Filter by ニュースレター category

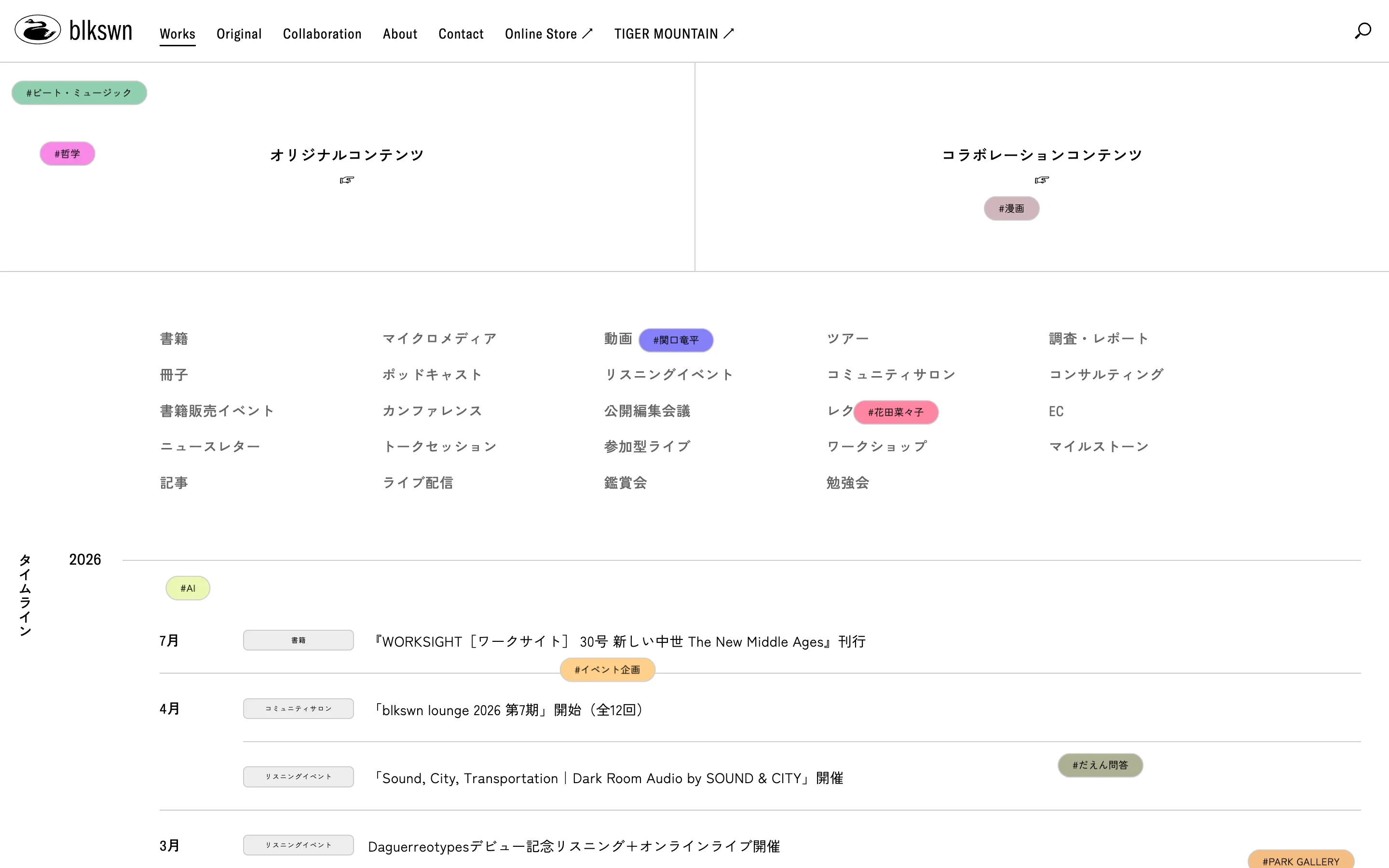coord(210,447)
